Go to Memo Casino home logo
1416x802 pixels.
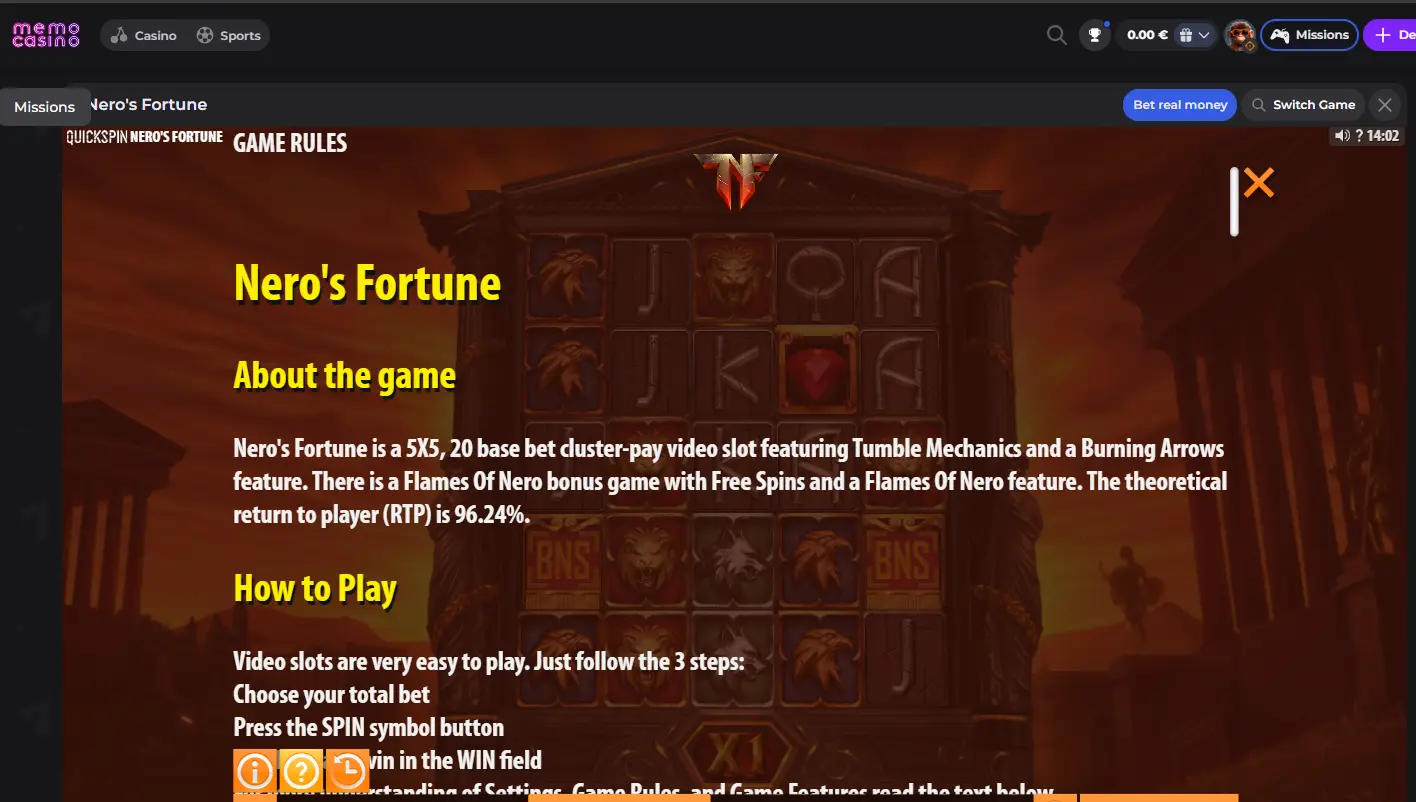click(46, 34)
